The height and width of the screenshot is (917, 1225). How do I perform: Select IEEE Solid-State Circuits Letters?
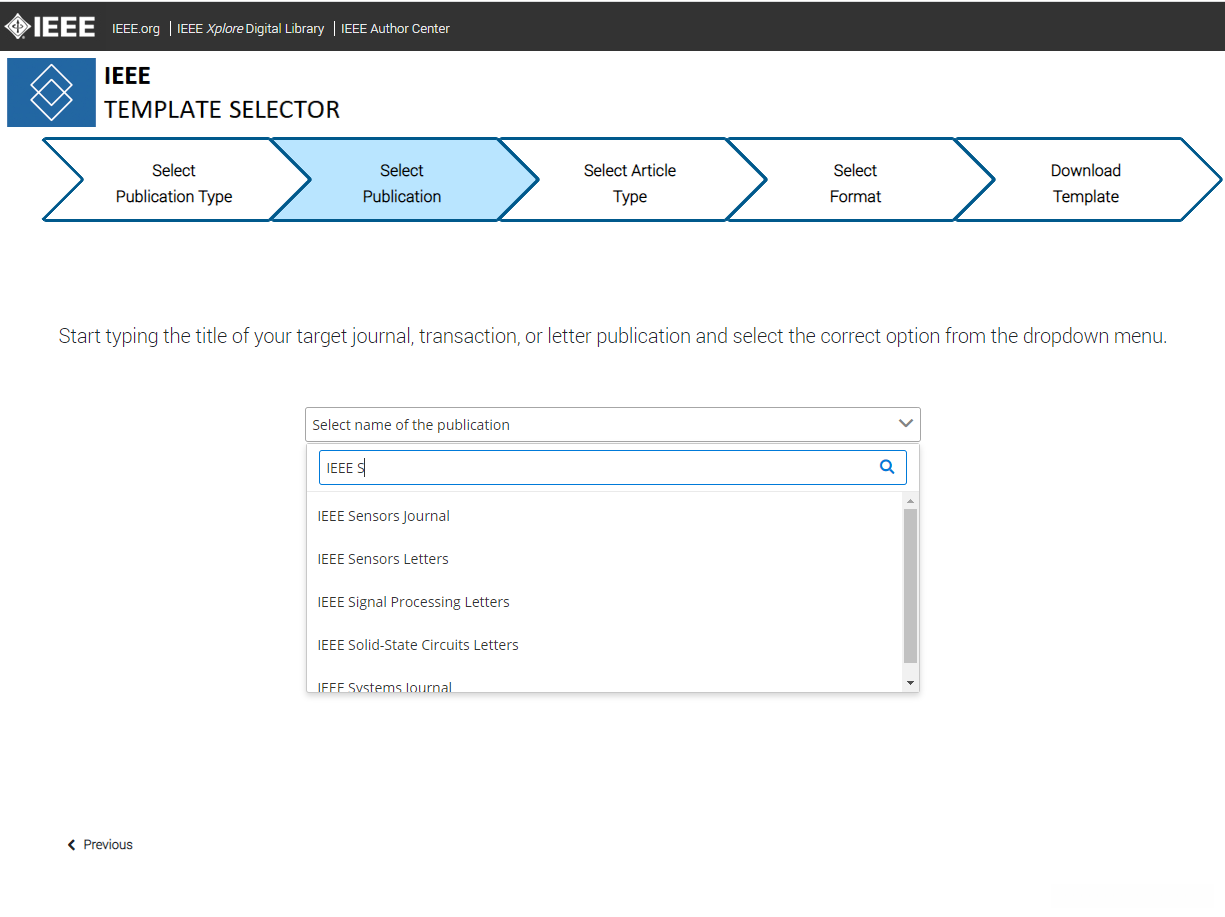coord(418,645)
